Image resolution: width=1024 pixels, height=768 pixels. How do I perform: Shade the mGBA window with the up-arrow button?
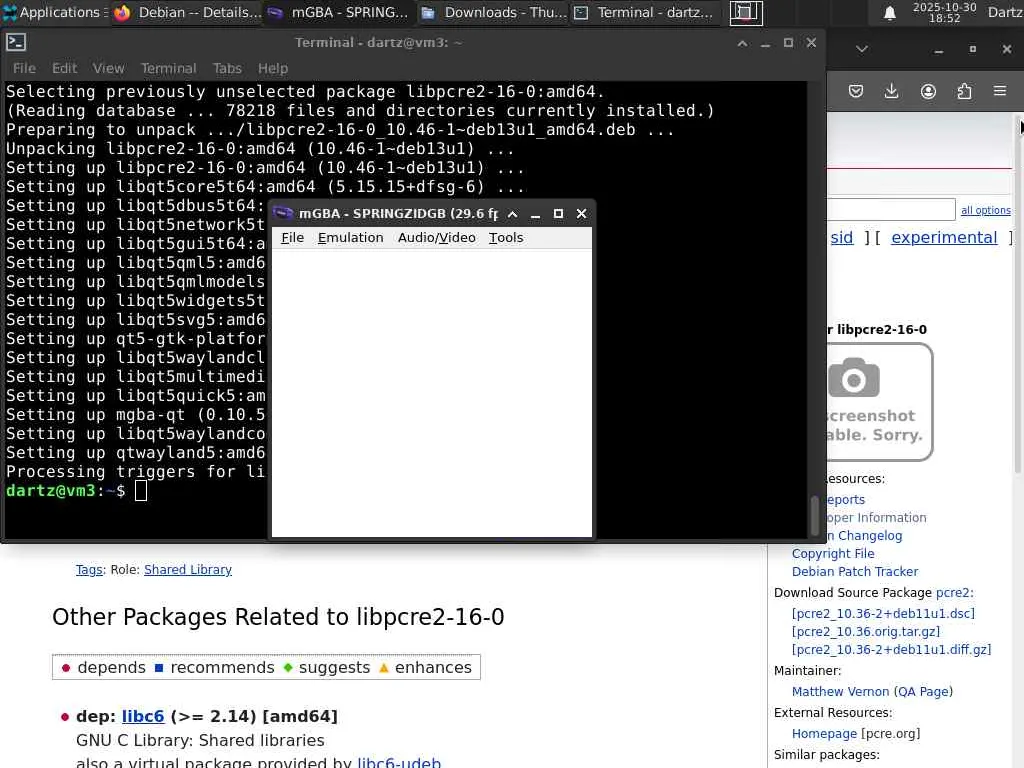coord(513,214)
